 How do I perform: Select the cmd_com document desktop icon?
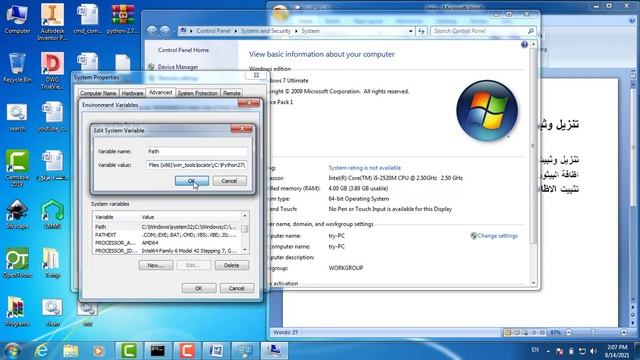click(87, 19)
